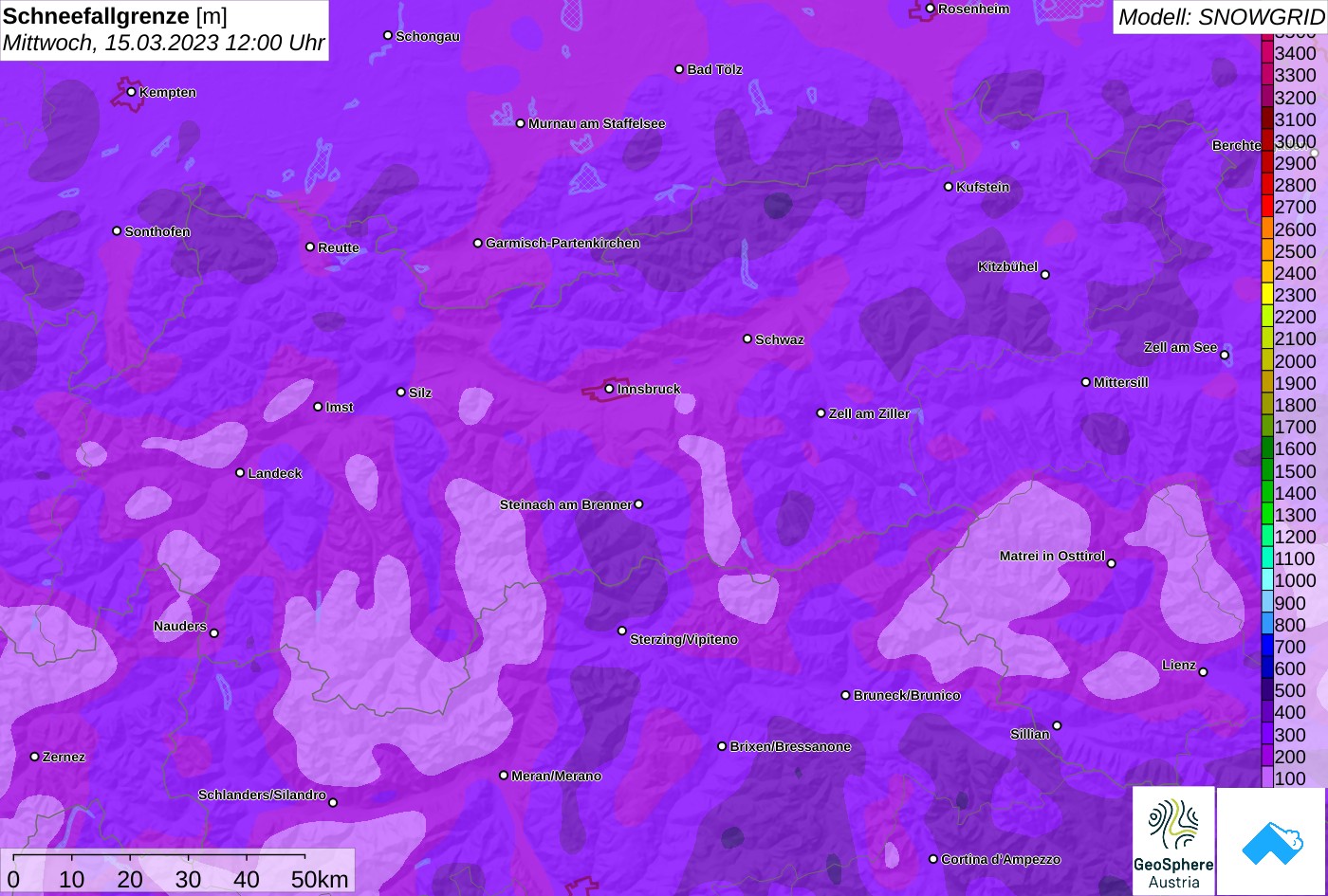This screenshot has width=1328, height=896.
Task: Click the 'Silz' label
Action: coord(420,393)
